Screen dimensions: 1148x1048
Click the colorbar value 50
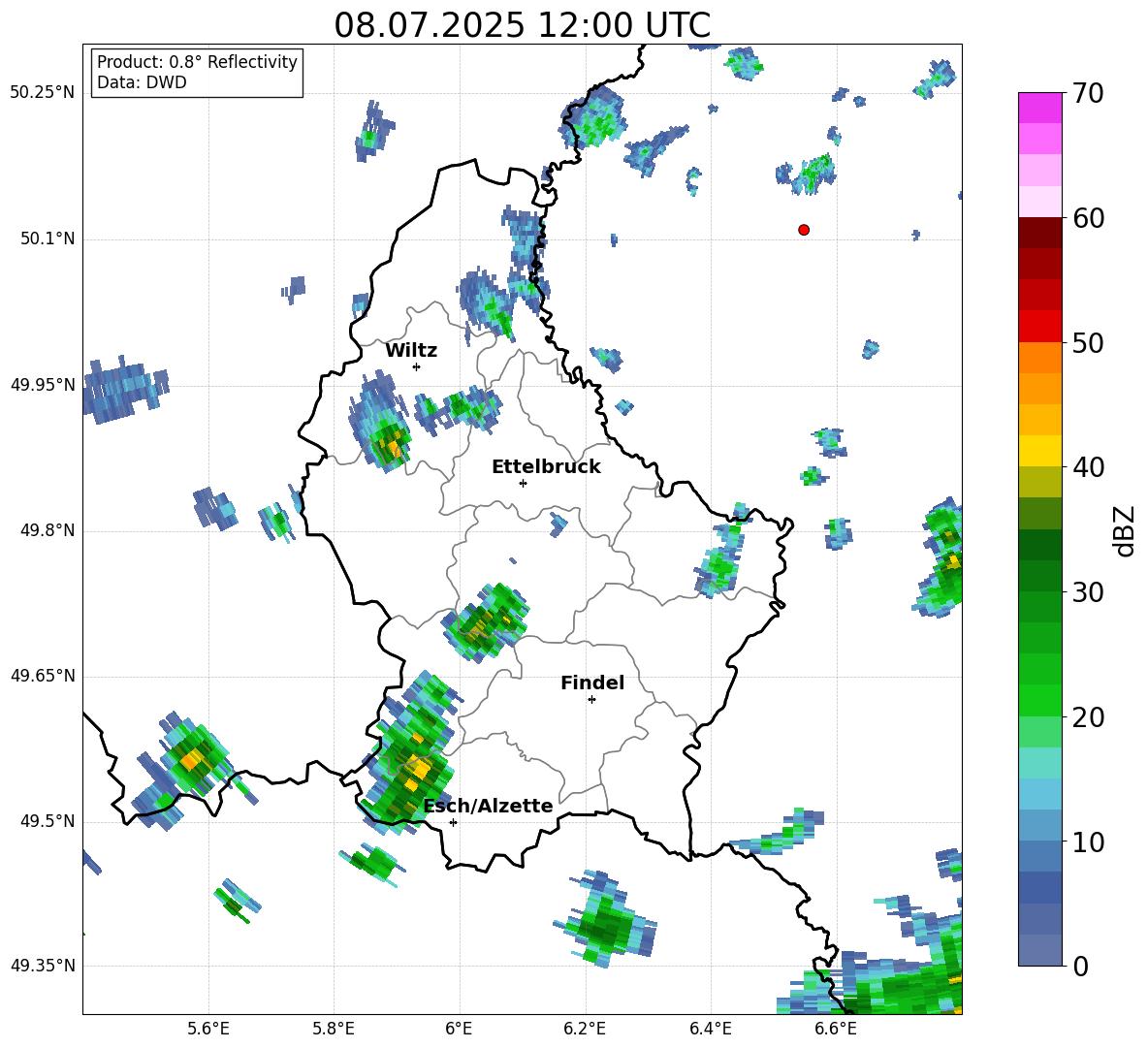click(x=1088, y=343)
